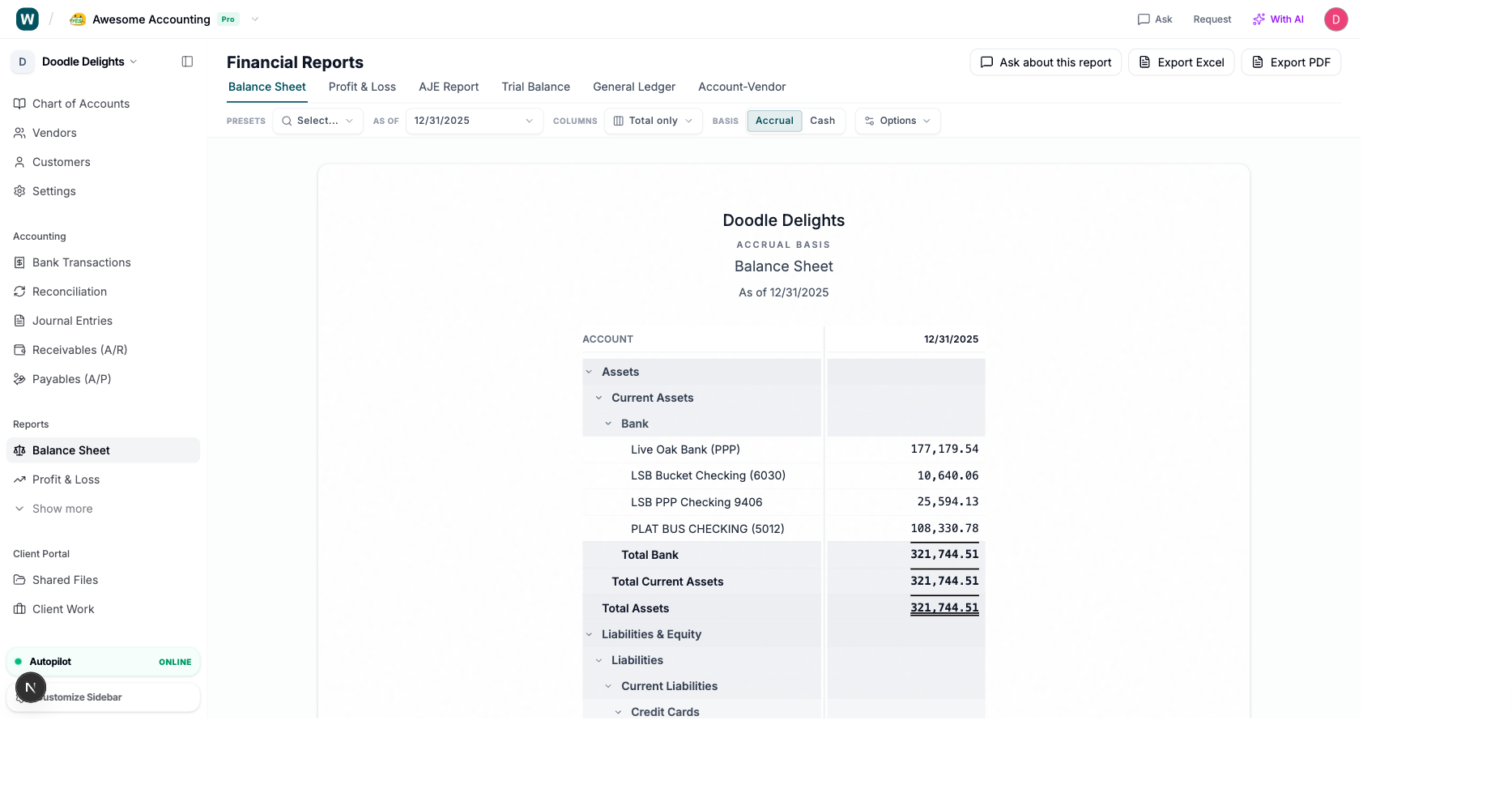Open the With AI sparkle option
1512x797 pixels.
coord(1278,19)
